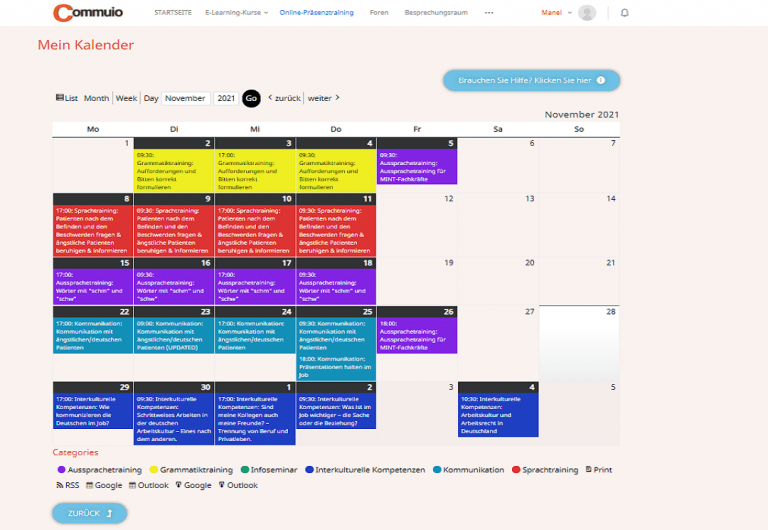Viewport: 768px width, 530px height.
Task: Open Sprachtraining event on November 8
Action: pos(93,231)
